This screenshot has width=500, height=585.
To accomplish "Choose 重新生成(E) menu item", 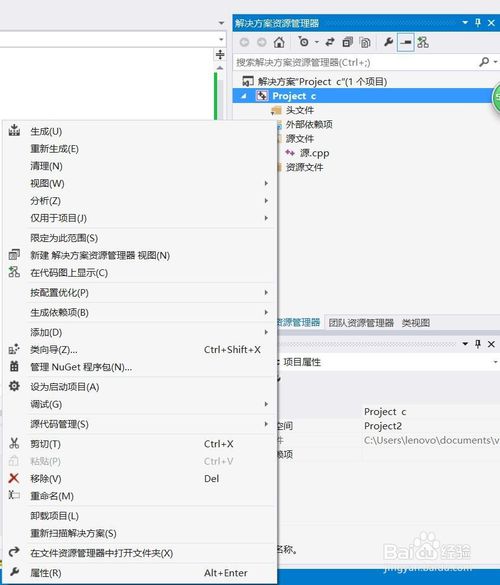I will [x=140, y=149].
